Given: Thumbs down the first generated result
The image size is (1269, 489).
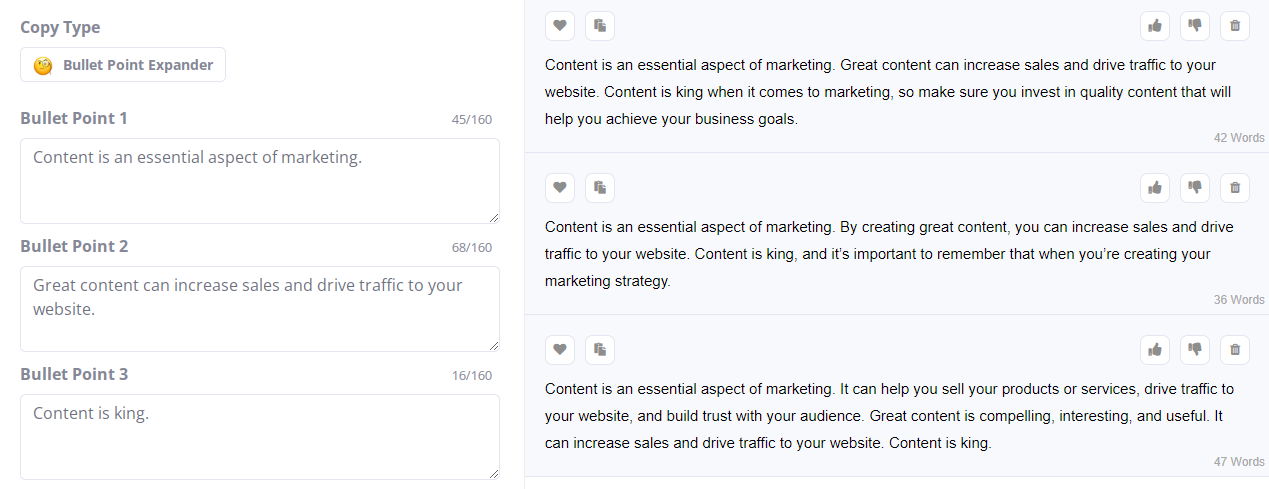Looking at the screenshot, I should coord(1195,25).
